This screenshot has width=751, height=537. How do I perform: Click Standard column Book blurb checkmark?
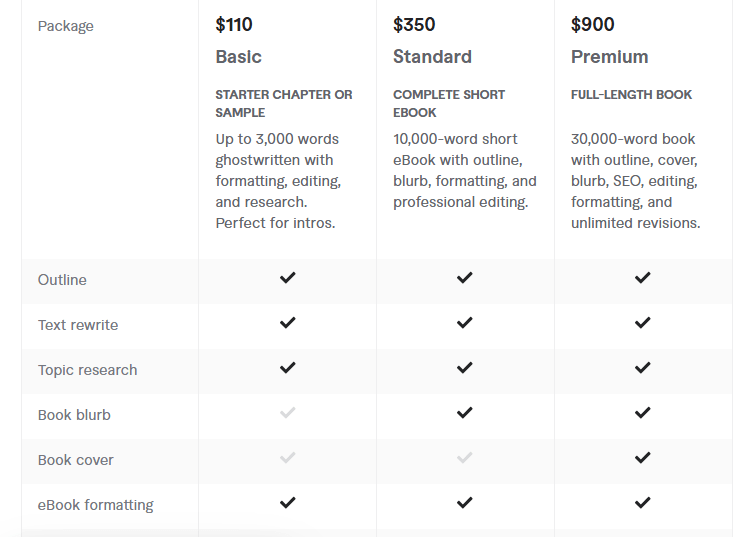464,413
